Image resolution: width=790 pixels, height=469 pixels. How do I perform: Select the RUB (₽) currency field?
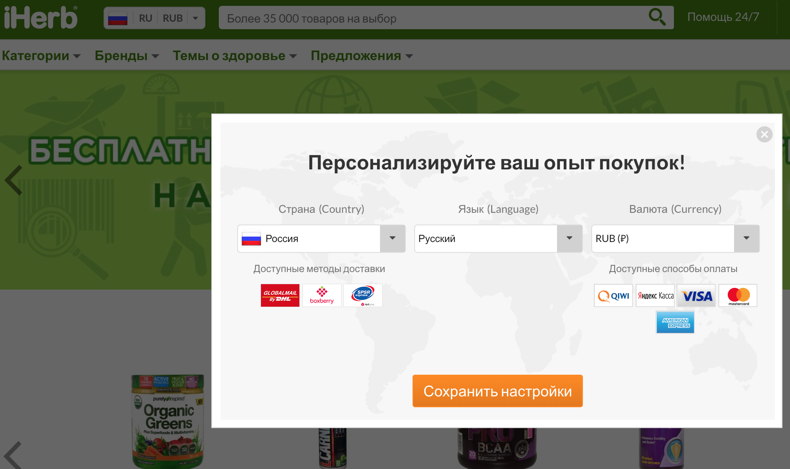(675, 238)
